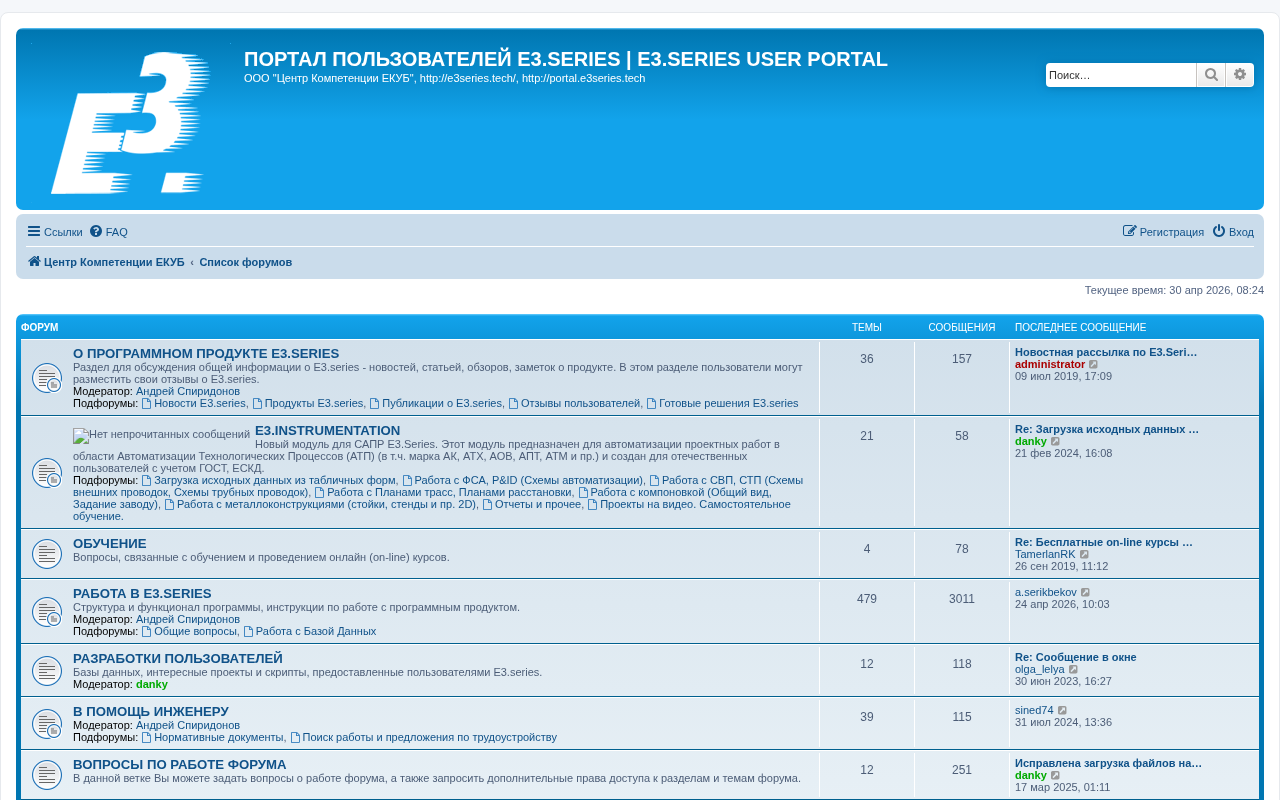
Task: Expand the Ссылки quick links menu
Action: 55,232
